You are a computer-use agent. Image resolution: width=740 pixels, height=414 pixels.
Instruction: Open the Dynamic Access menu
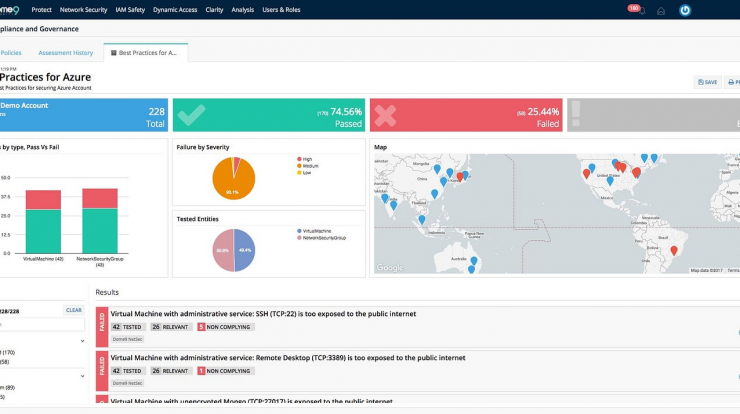click(x=175, y=9)
